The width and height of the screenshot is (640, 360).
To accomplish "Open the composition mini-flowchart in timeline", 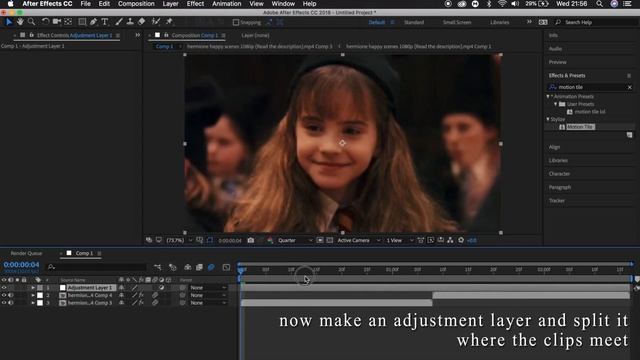I will (x=158, y=267).
